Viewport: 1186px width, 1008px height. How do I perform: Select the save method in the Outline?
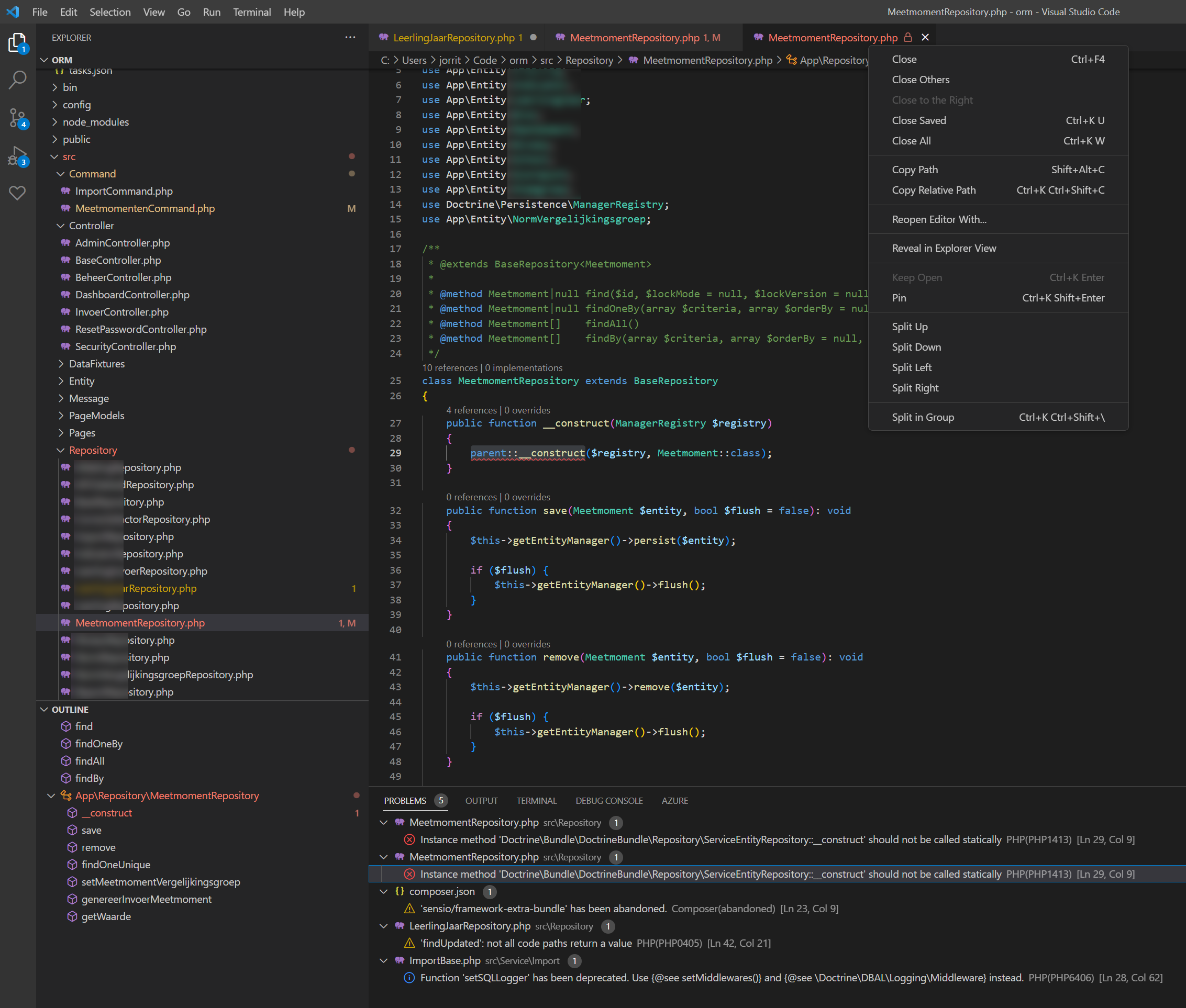coord(92,830)
